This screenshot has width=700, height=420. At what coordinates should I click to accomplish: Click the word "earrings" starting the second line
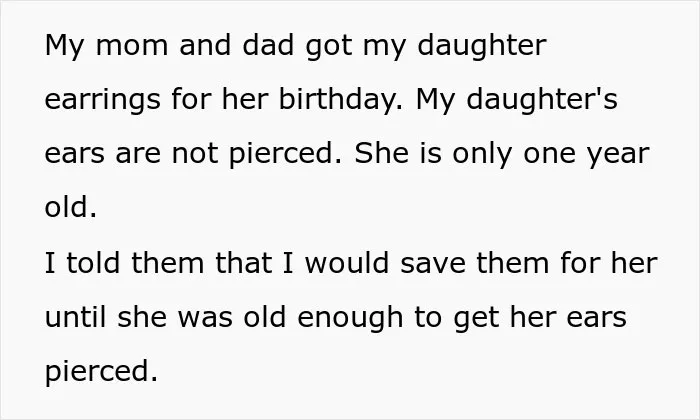[x=103, y=99]
